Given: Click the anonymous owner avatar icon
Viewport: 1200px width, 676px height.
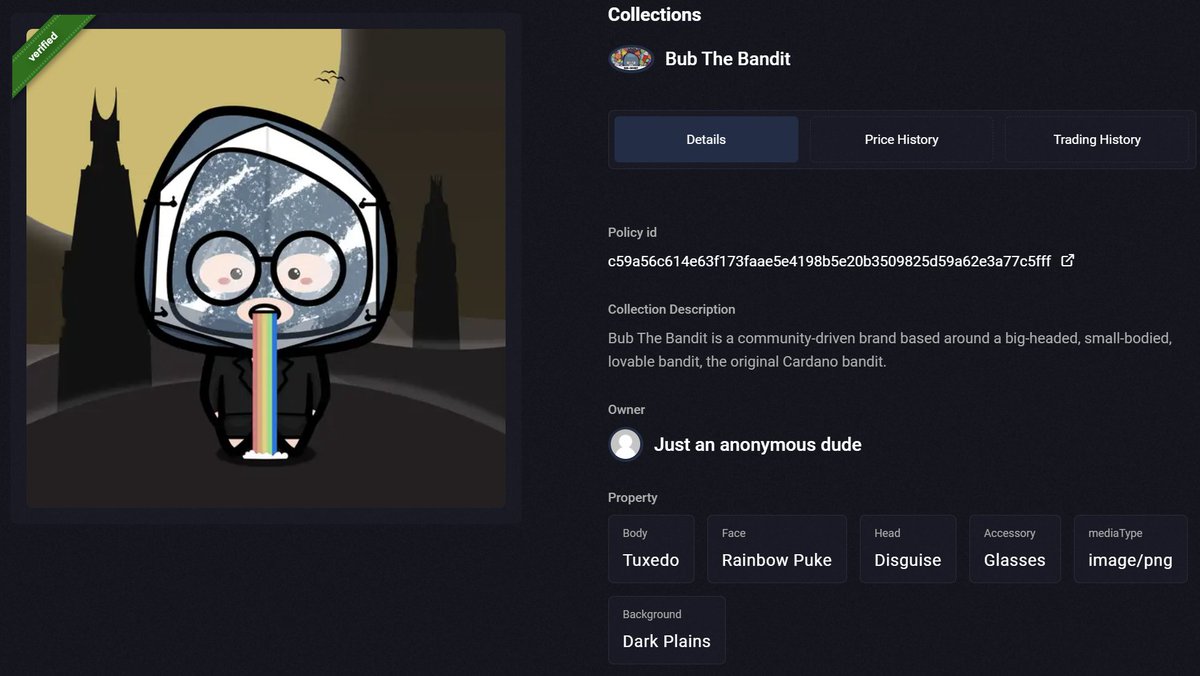Looking at the screenshot, I should tap(626, 444).
